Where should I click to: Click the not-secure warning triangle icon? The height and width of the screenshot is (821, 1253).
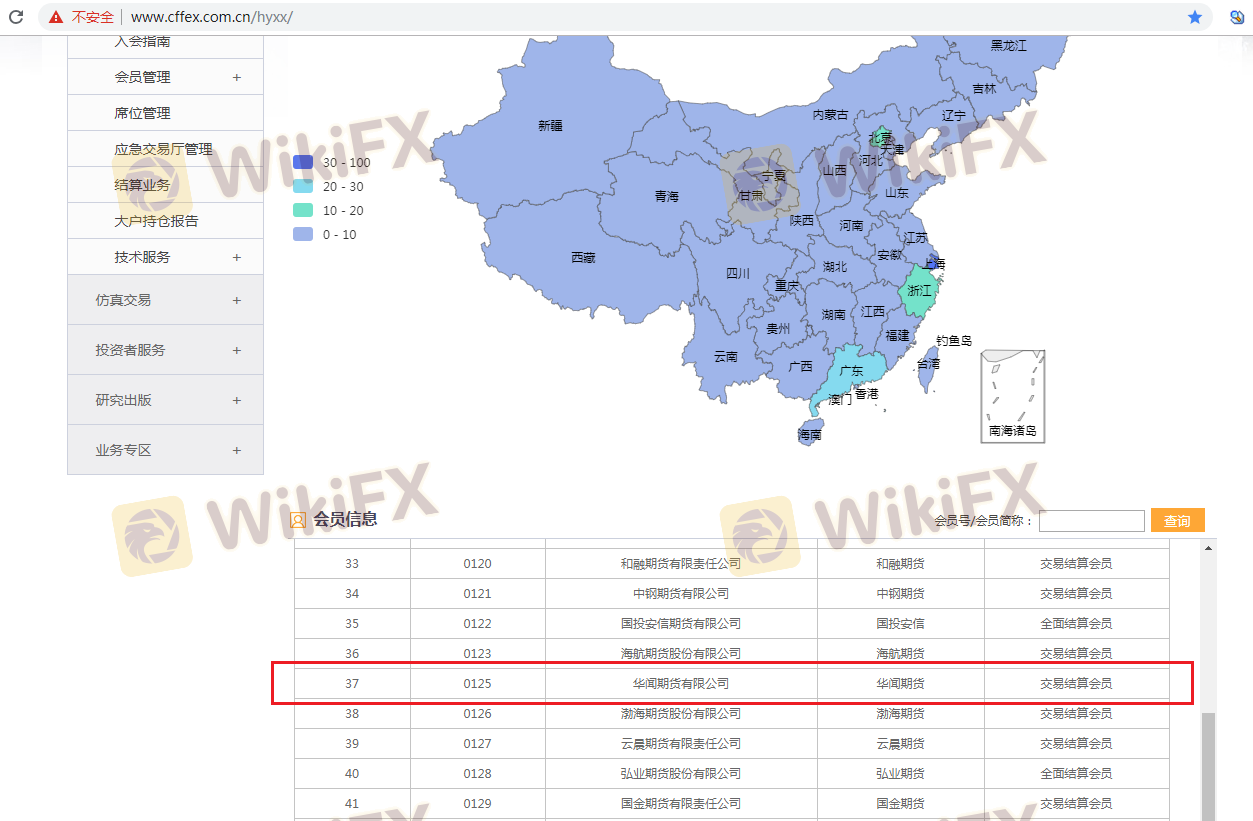click(56, 17)
